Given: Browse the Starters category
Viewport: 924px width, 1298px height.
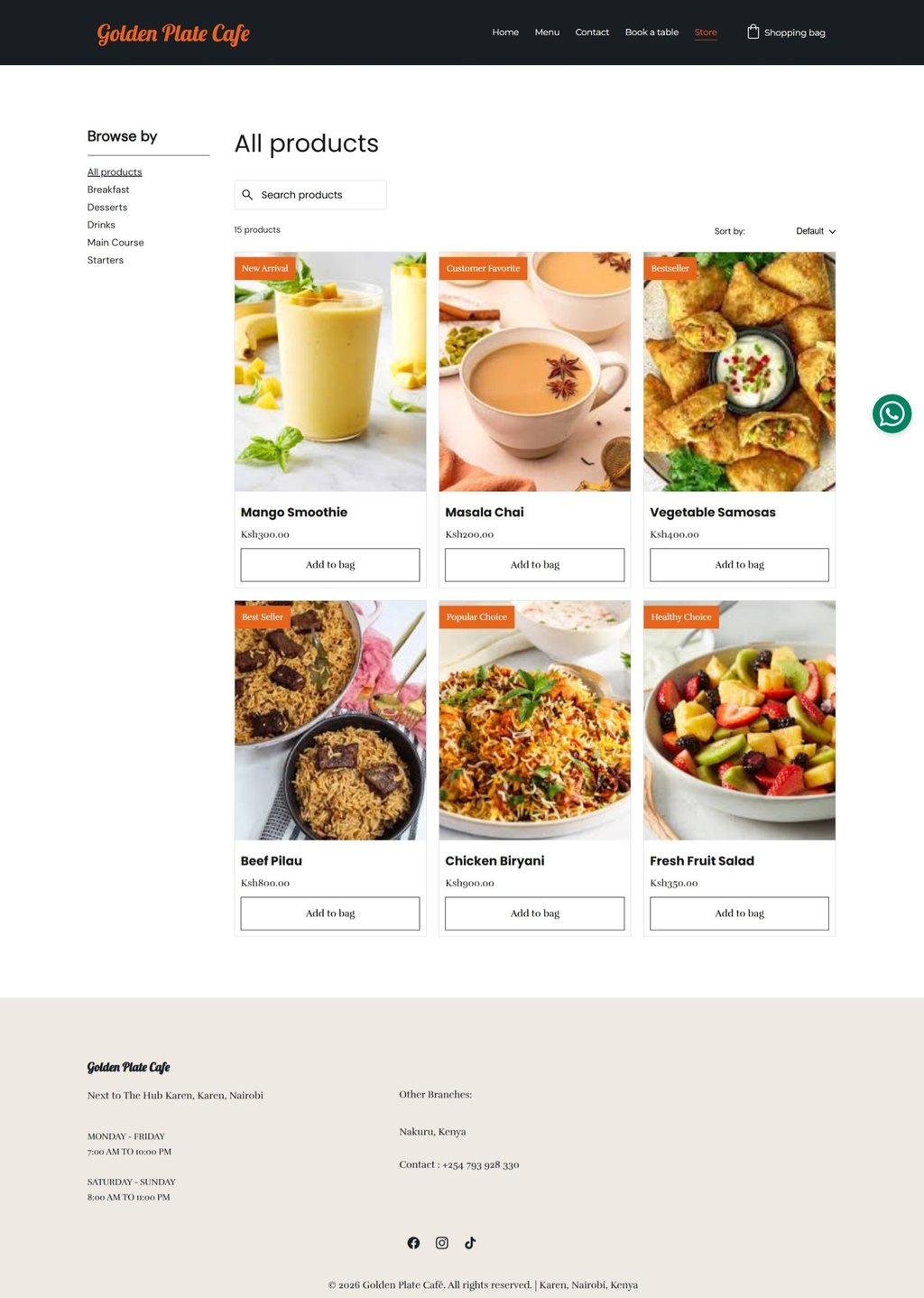Looking at the screenshot, I should 106,260.
